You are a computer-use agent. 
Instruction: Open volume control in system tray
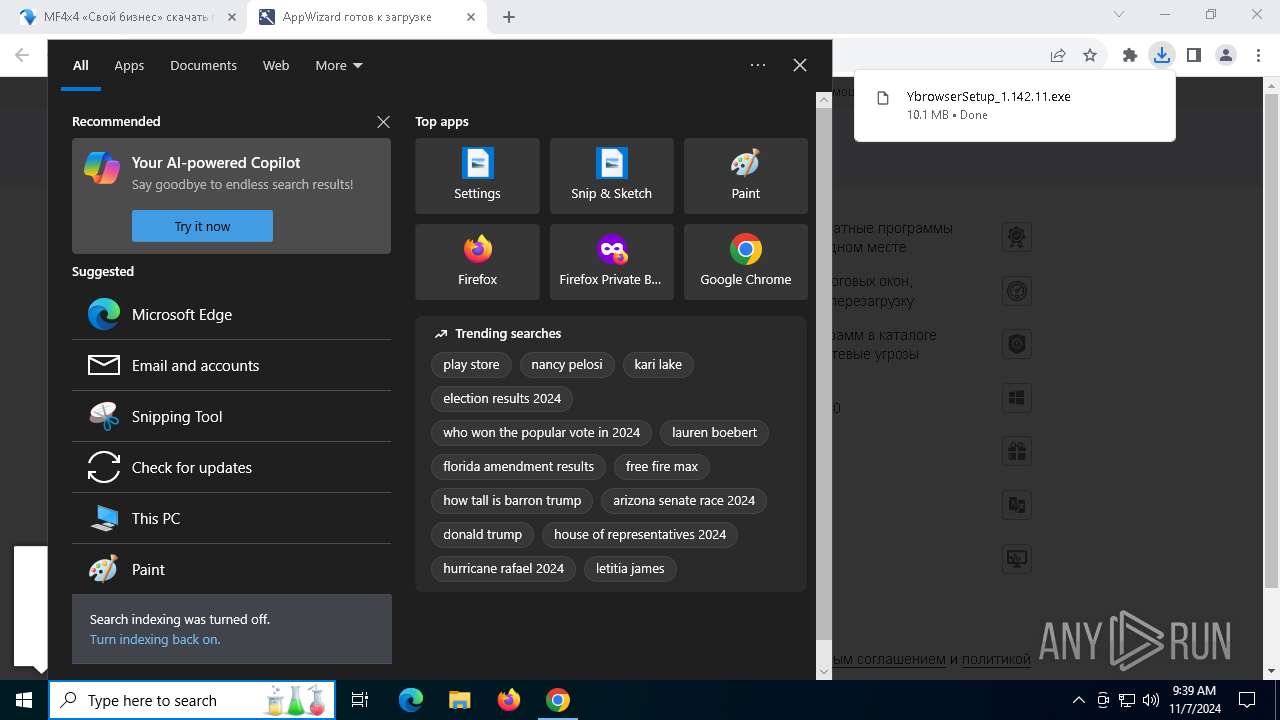(1151, 700)
